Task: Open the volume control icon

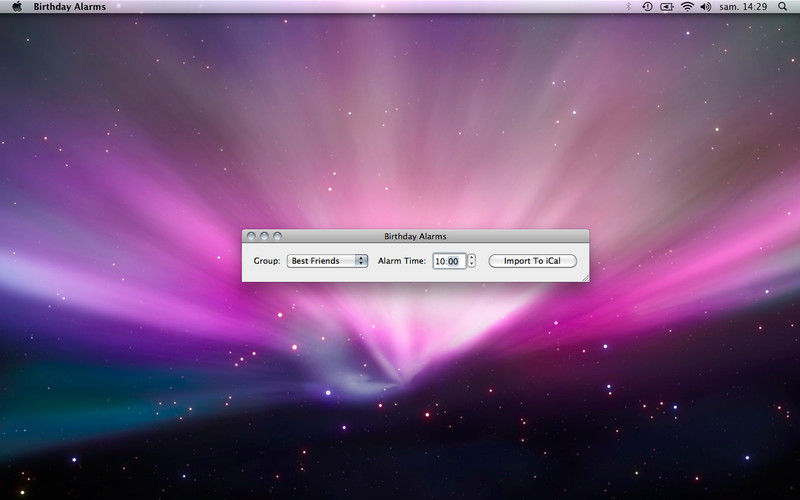Action: click(706, 7)
